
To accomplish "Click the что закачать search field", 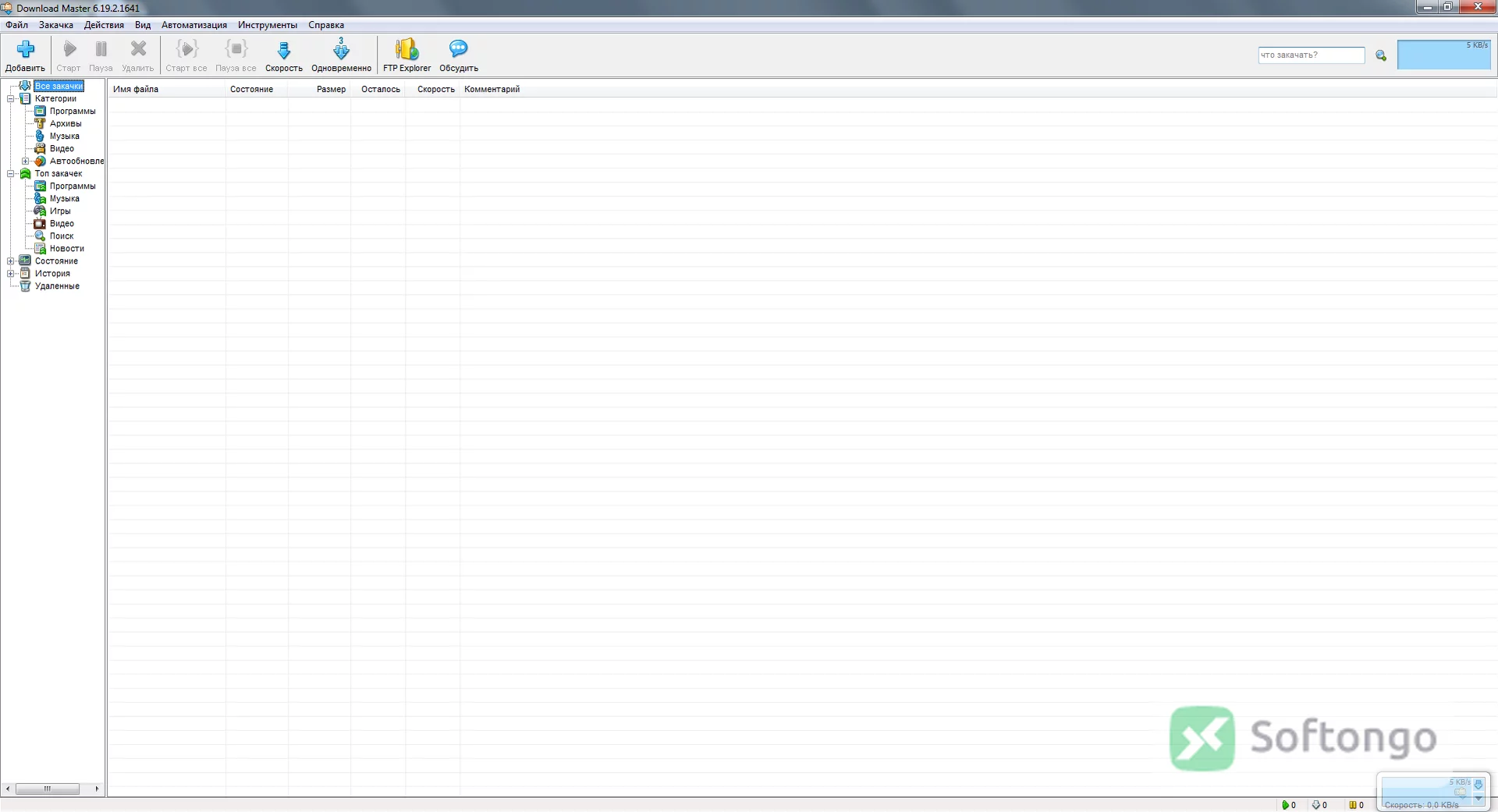I will point(1312,55).
